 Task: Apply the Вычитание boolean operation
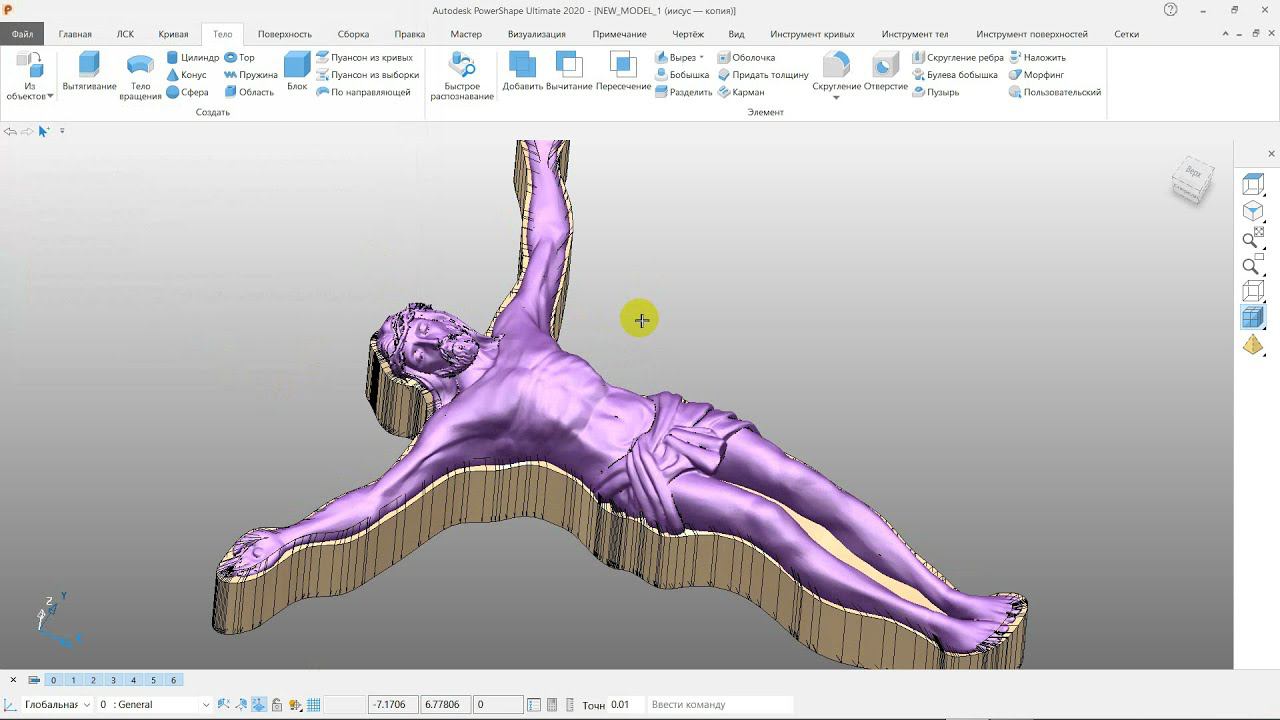coord(569,72)
